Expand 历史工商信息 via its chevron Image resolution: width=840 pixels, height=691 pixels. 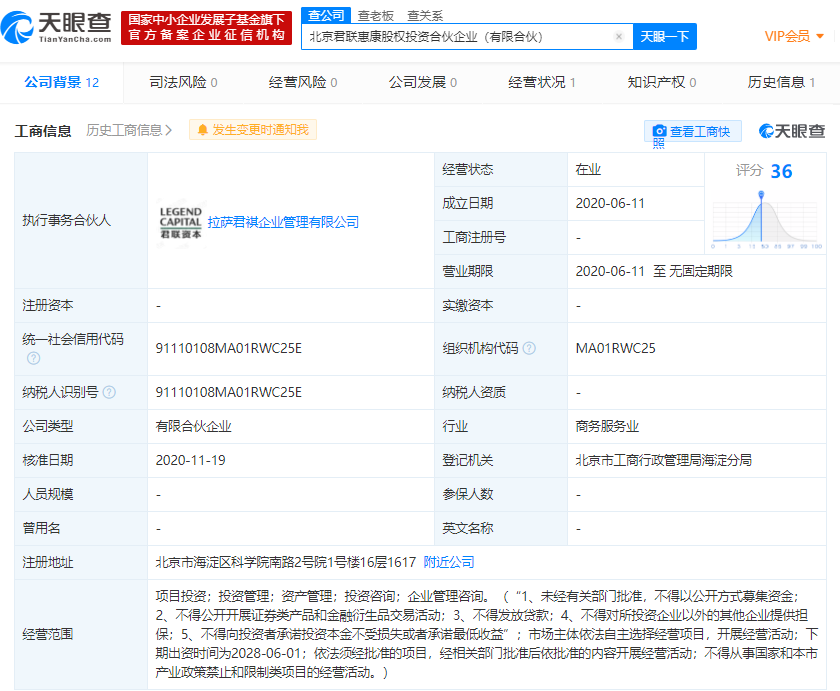coord(169,130)
